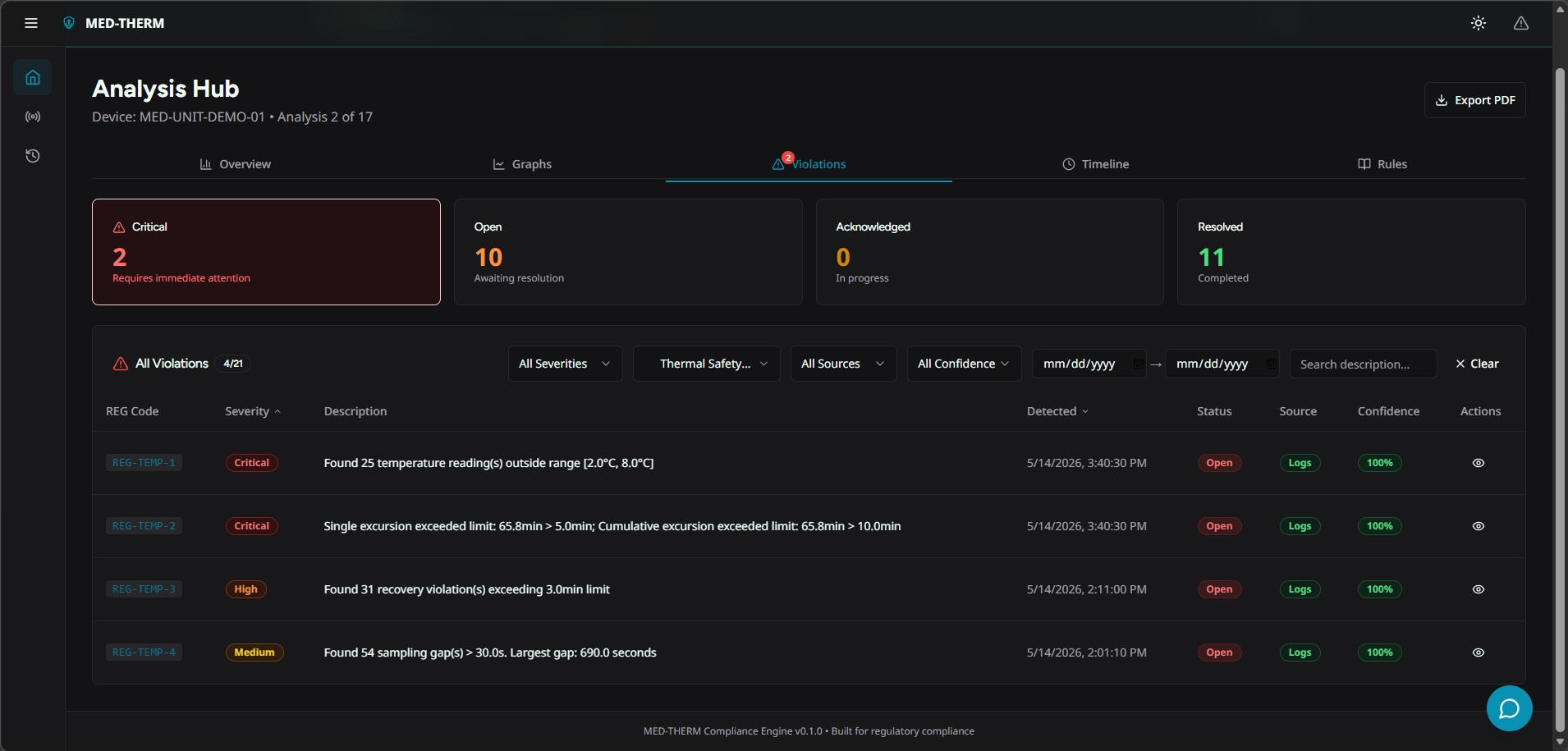Switch to the Timeline tab
1568x751 pixels.
point(1095,164)
